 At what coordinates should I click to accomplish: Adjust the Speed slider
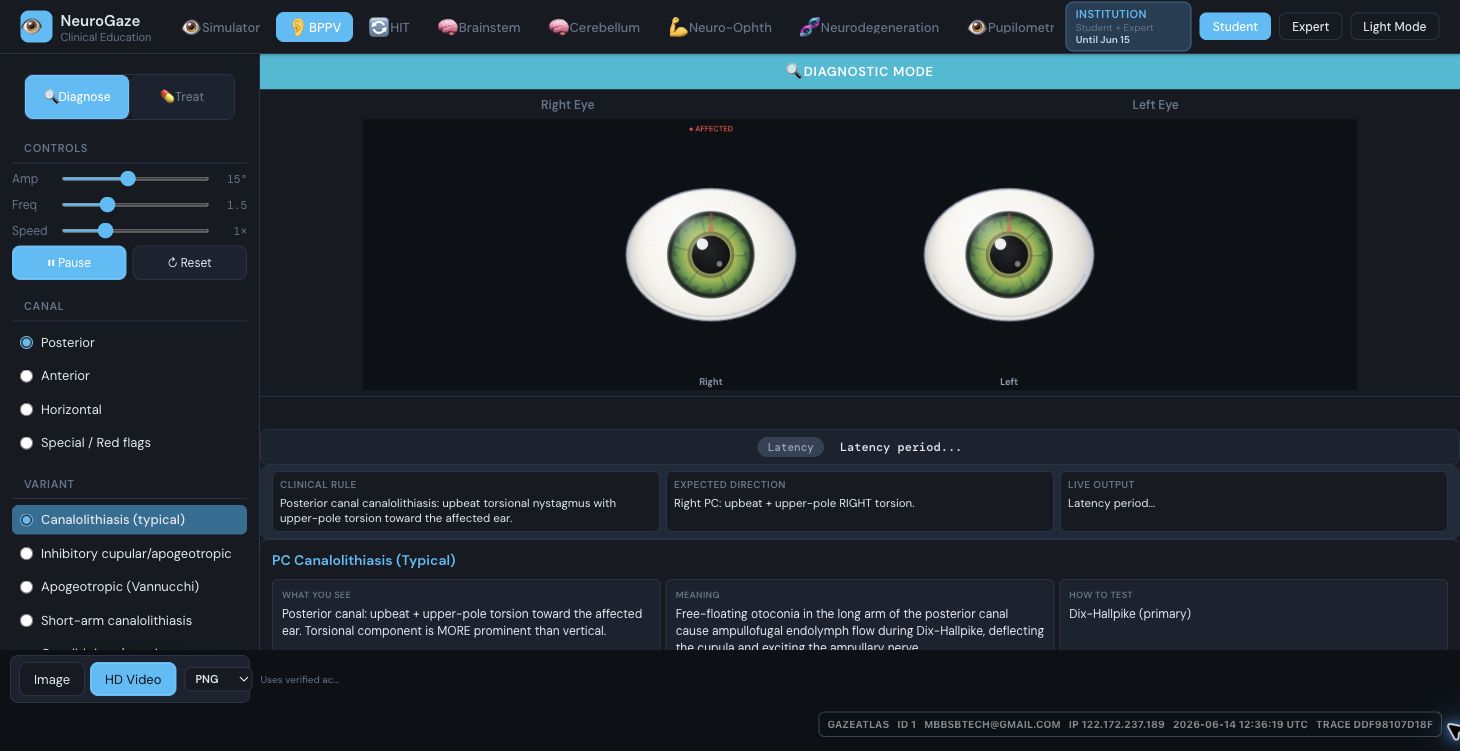pyautogui.click(x=135, y=231)
